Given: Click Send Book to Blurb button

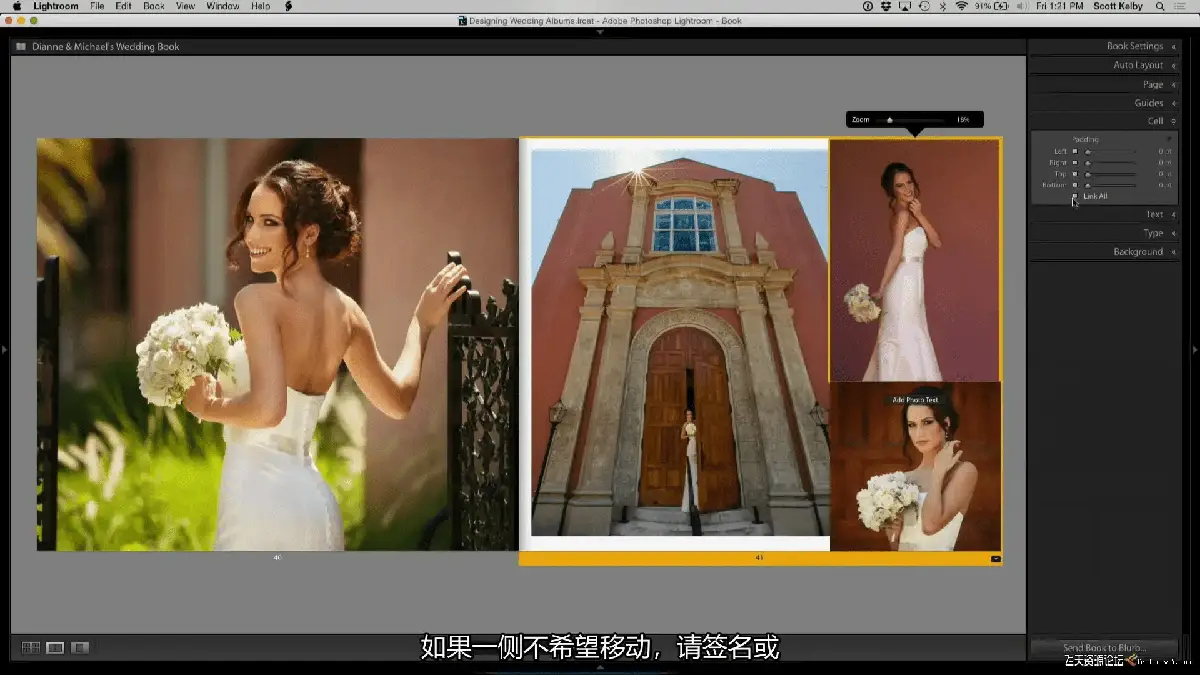Looking at the screenshot, I should 1104,648.
